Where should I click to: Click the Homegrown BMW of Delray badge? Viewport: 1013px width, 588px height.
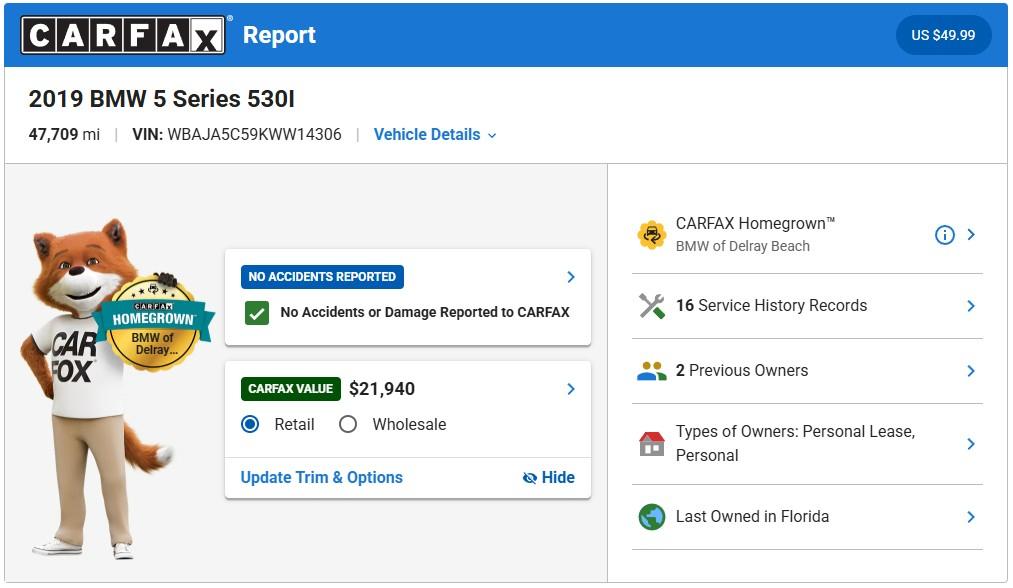tap(154, 323)
